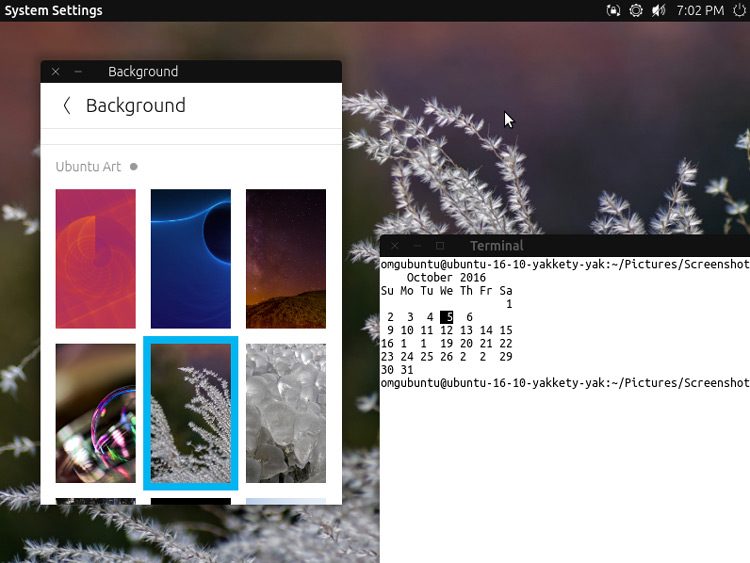Click 'October 2016' in the Terminal
The height and width of the screenshot is (563, 750).
(x=446, y=277)
